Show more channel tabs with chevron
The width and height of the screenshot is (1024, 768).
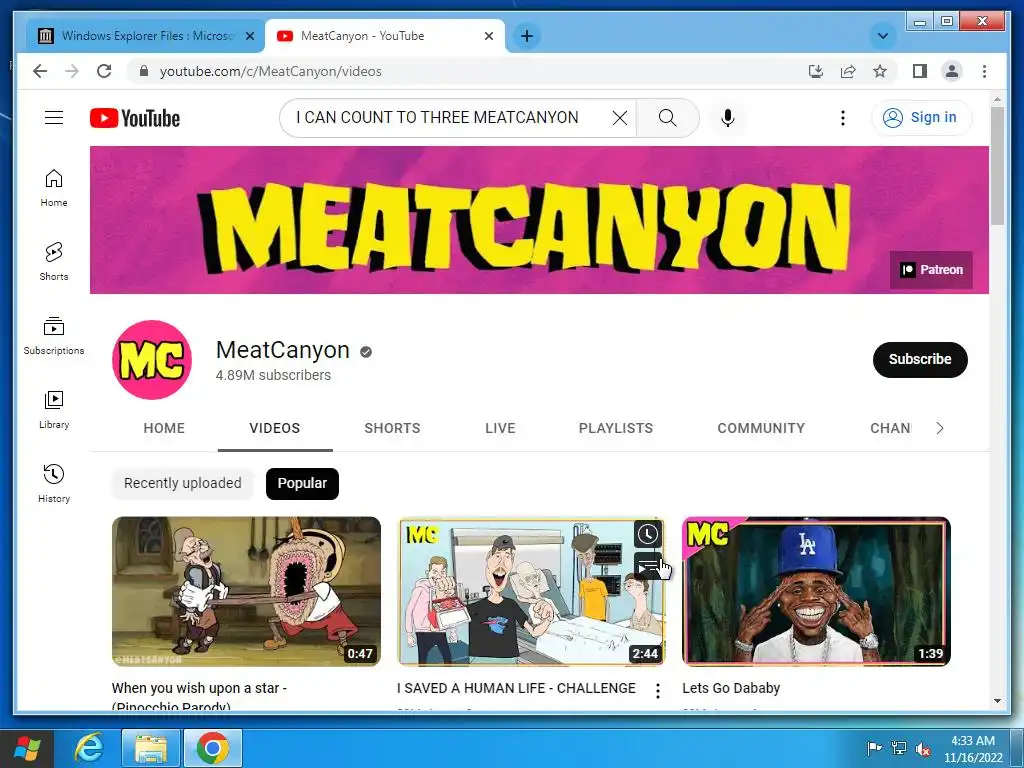940,428
